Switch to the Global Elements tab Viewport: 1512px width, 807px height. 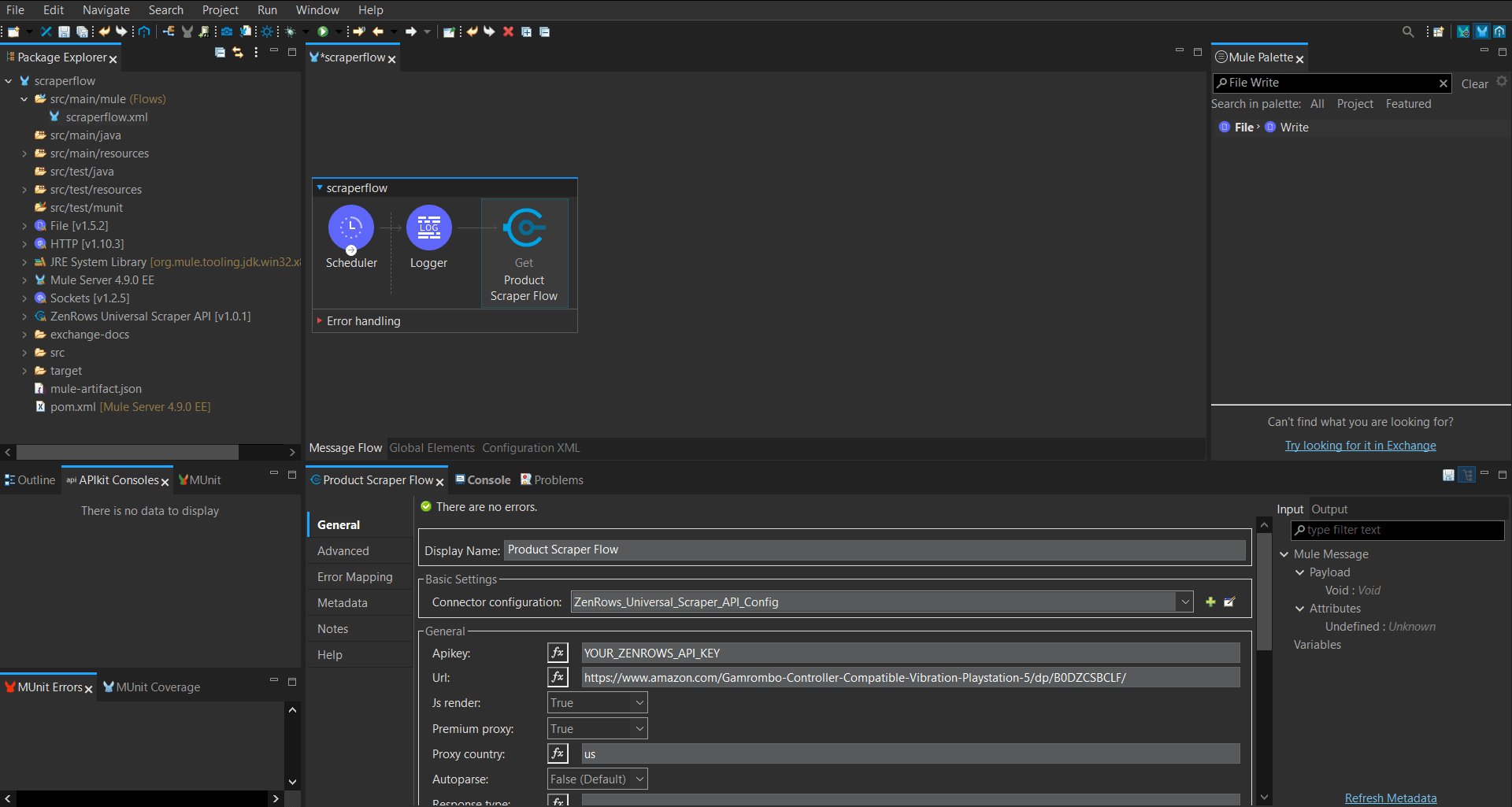[432, 447]
